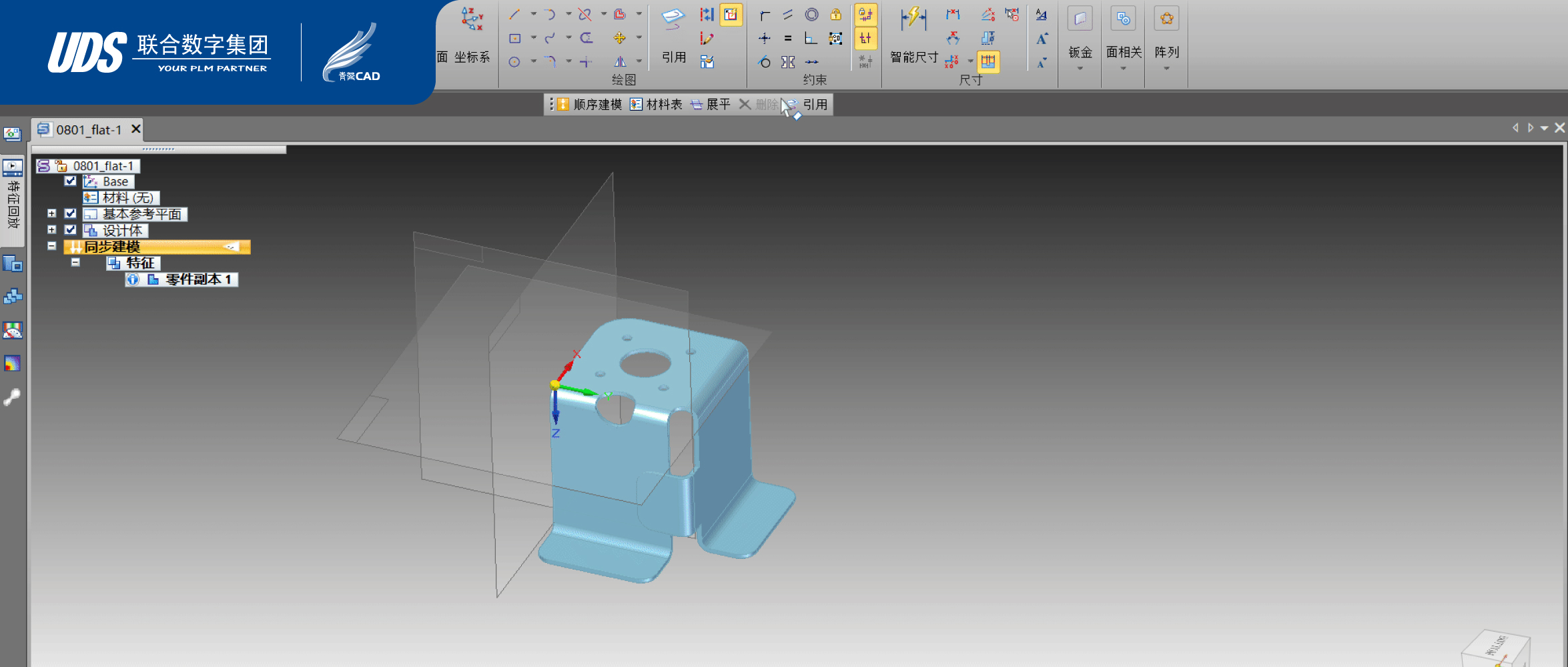Apply the Tangent constraint

click(765, 62)
